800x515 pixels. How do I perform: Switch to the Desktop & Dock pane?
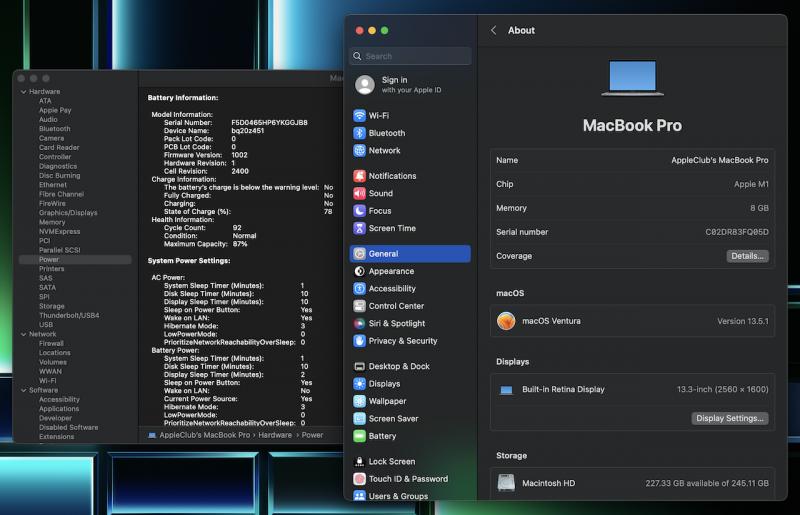[x=398, y=367]
